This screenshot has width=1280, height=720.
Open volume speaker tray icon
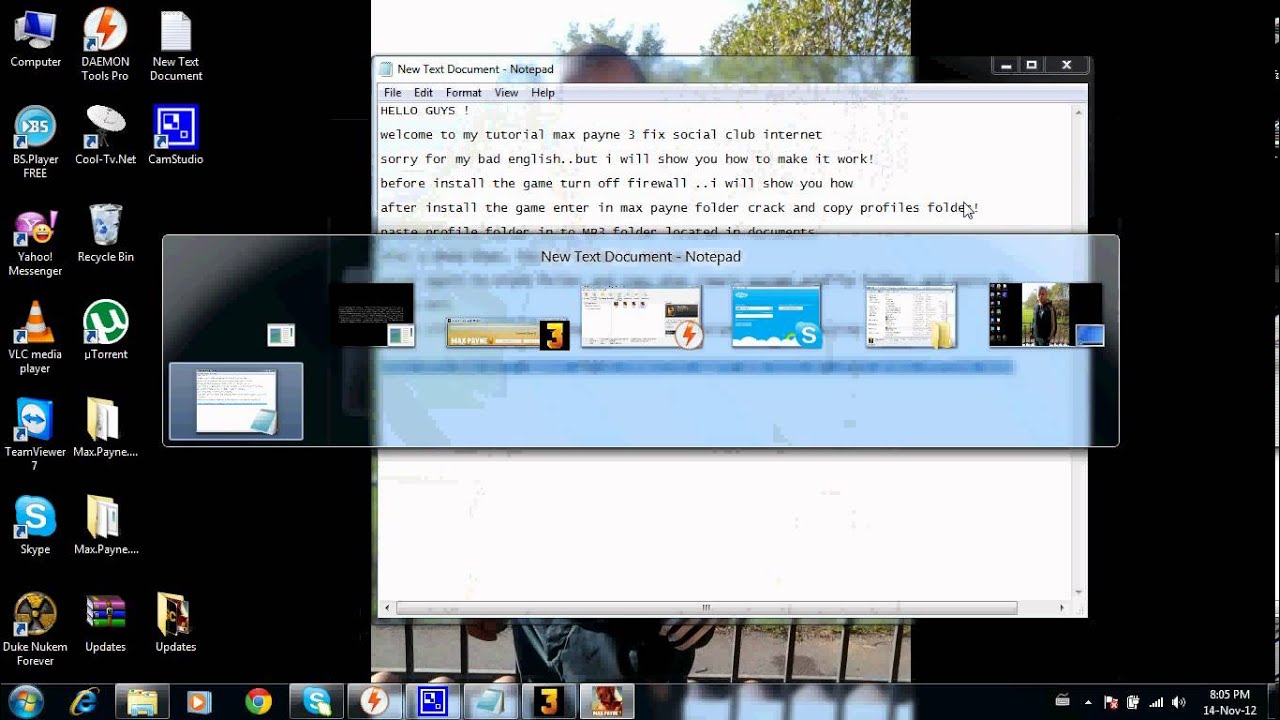(x=1178, y=702)
